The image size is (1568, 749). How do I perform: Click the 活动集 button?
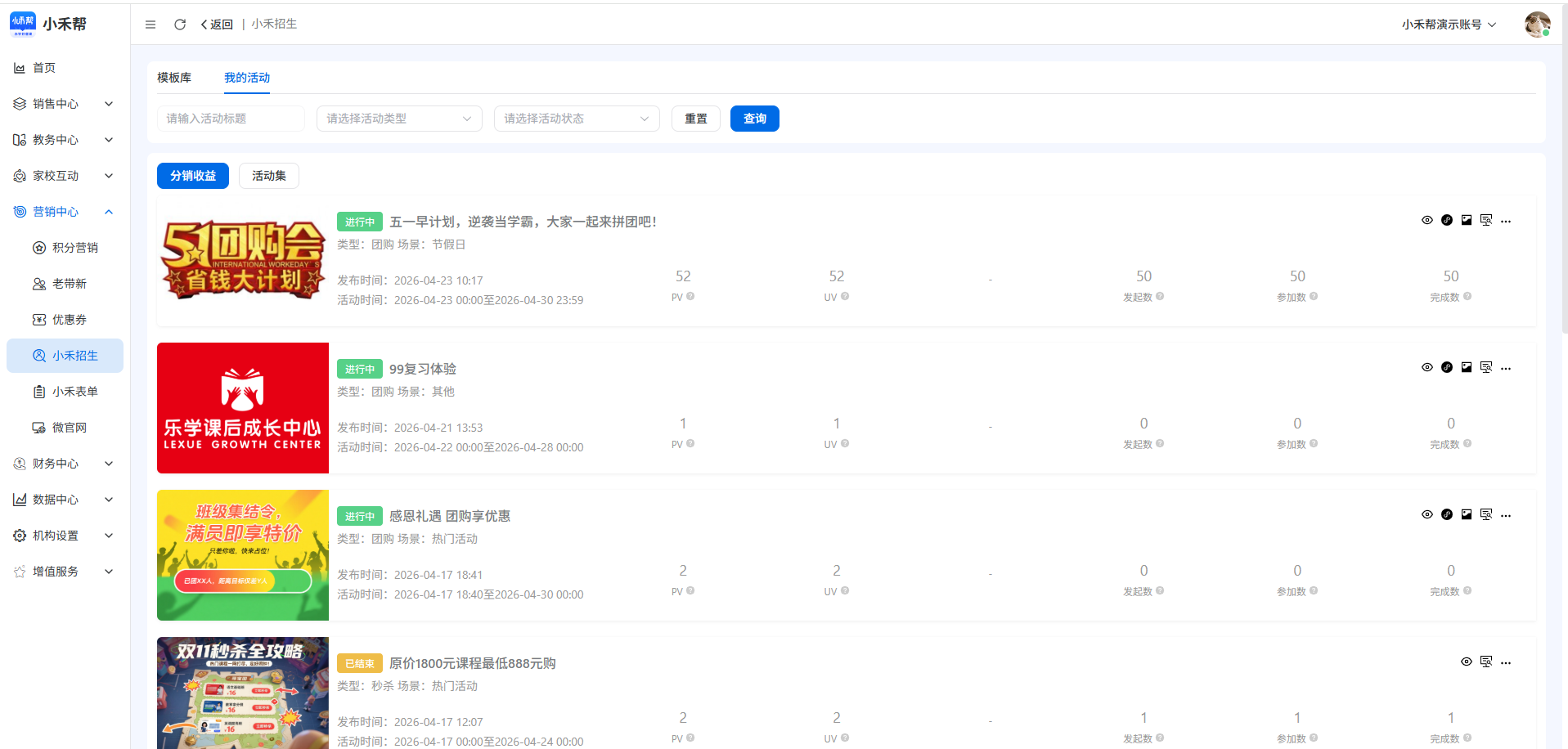268,176
